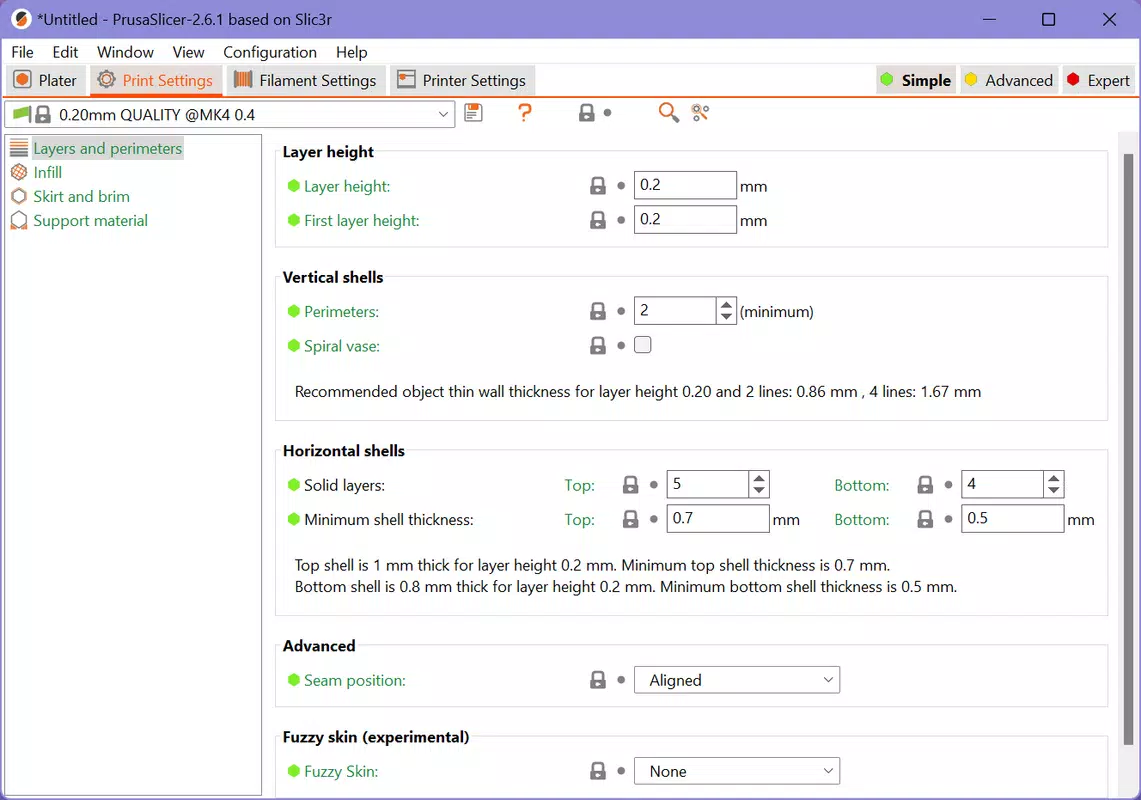Click the Support material sidebar icon
This screenshot has width=1141, height=800.
pyautogui.click(x=19, y=221)
